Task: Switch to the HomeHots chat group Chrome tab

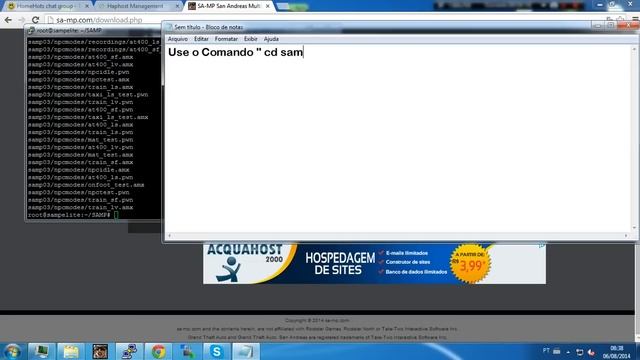Action: 47,6
